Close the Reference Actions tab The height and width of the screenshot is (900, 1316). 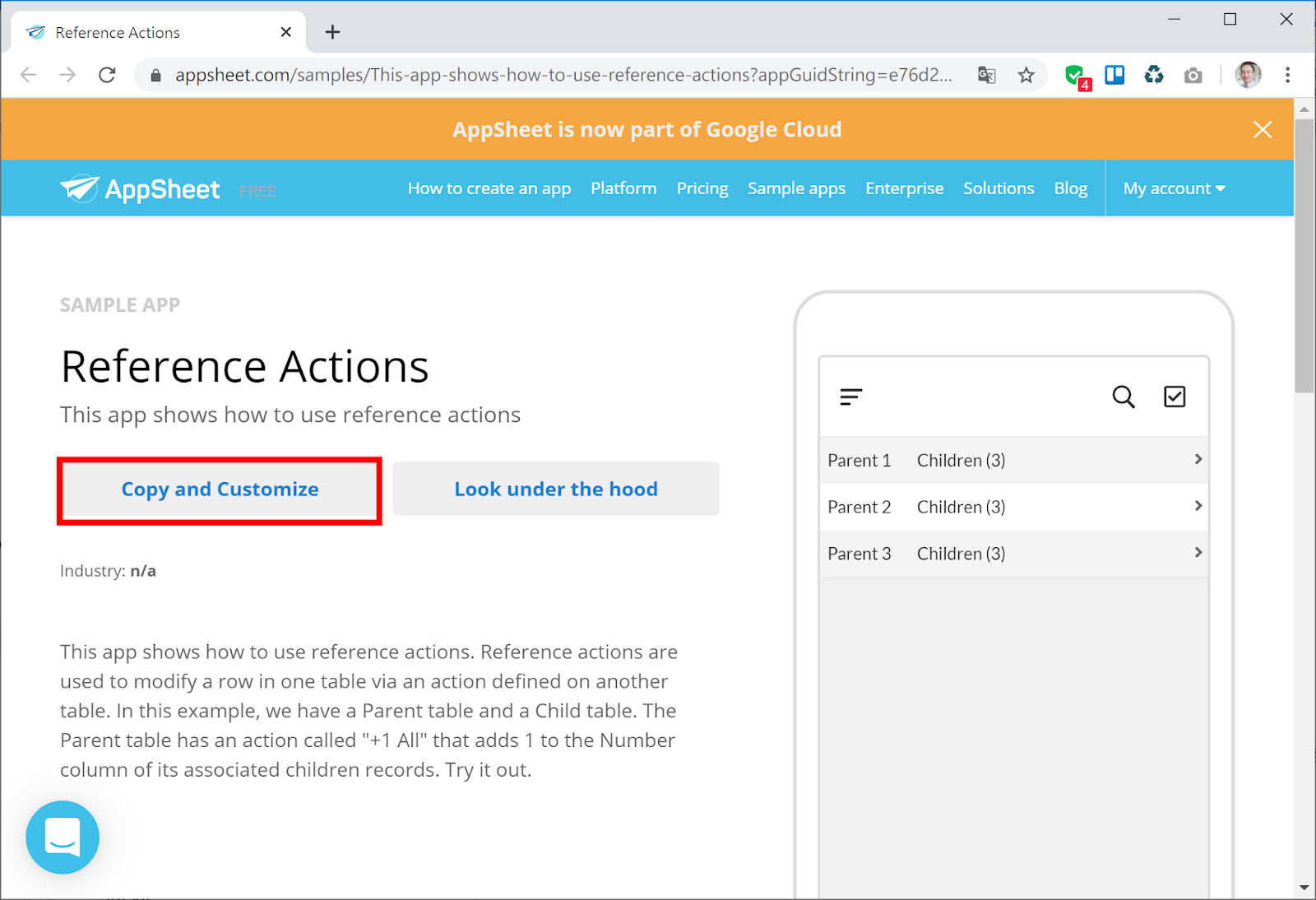click(286, 32)
